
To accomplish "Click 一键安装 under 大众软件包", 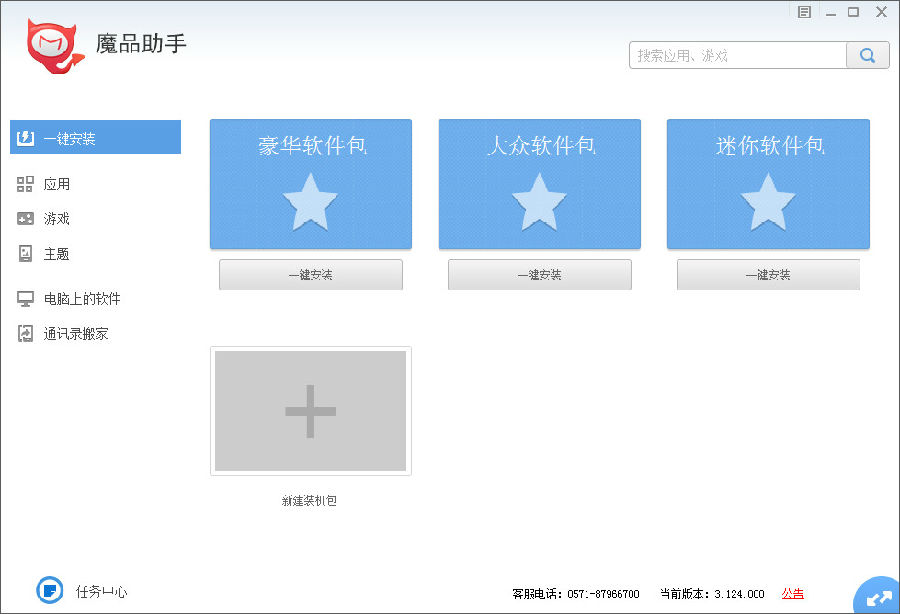I will click(540, 274).
